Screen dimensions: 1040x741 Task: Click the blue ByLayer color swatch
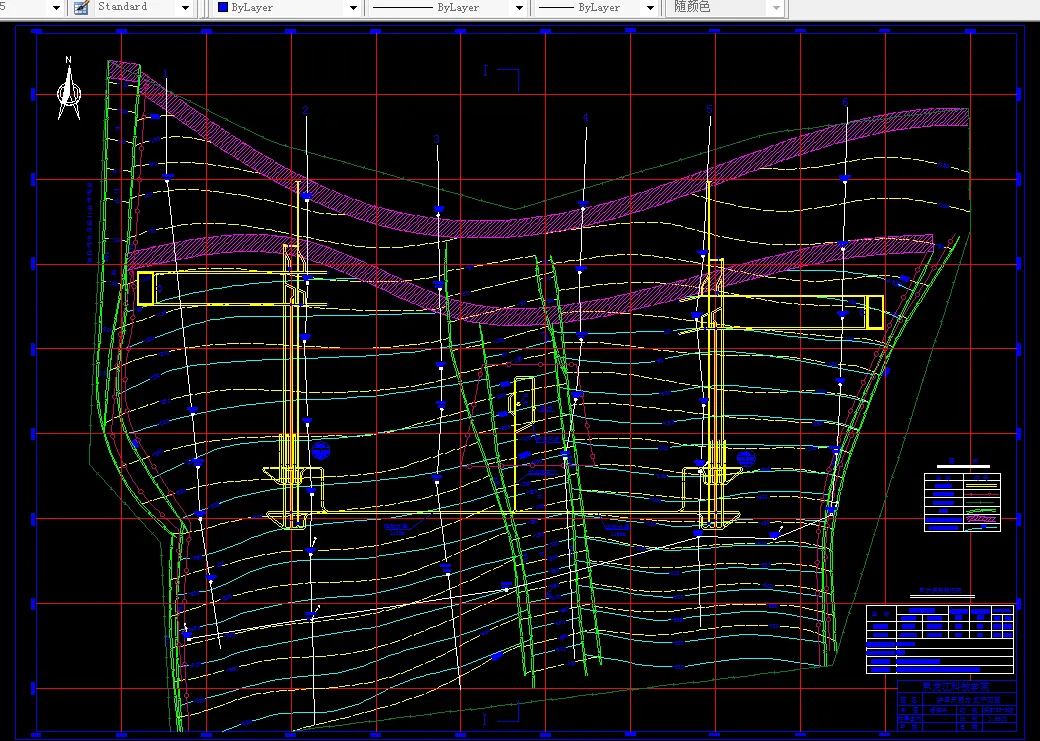[223, 8]
